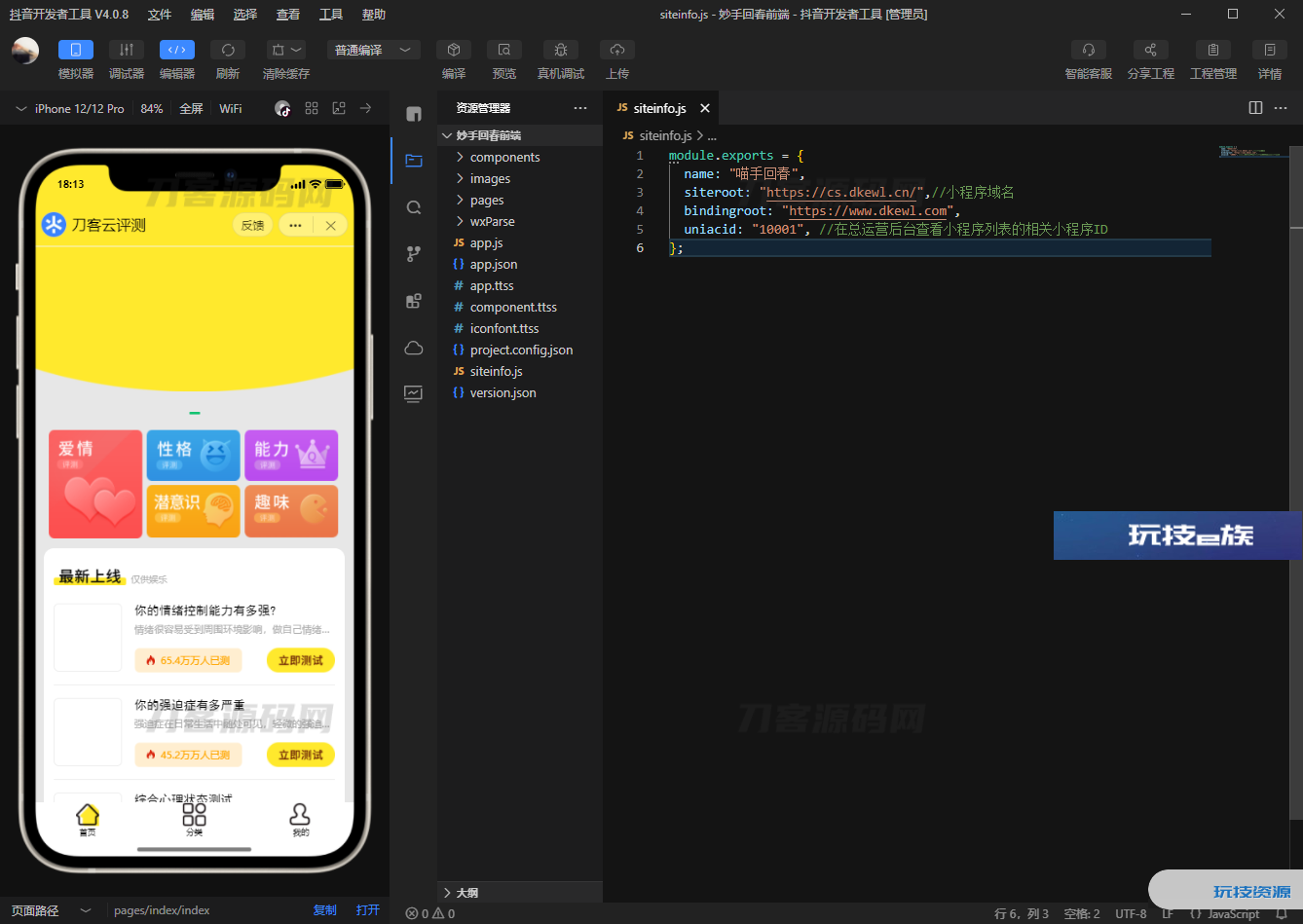This screenshot has width=1303, height=924.
Task: Open the cloud sidebar icon
Action: 414,348
